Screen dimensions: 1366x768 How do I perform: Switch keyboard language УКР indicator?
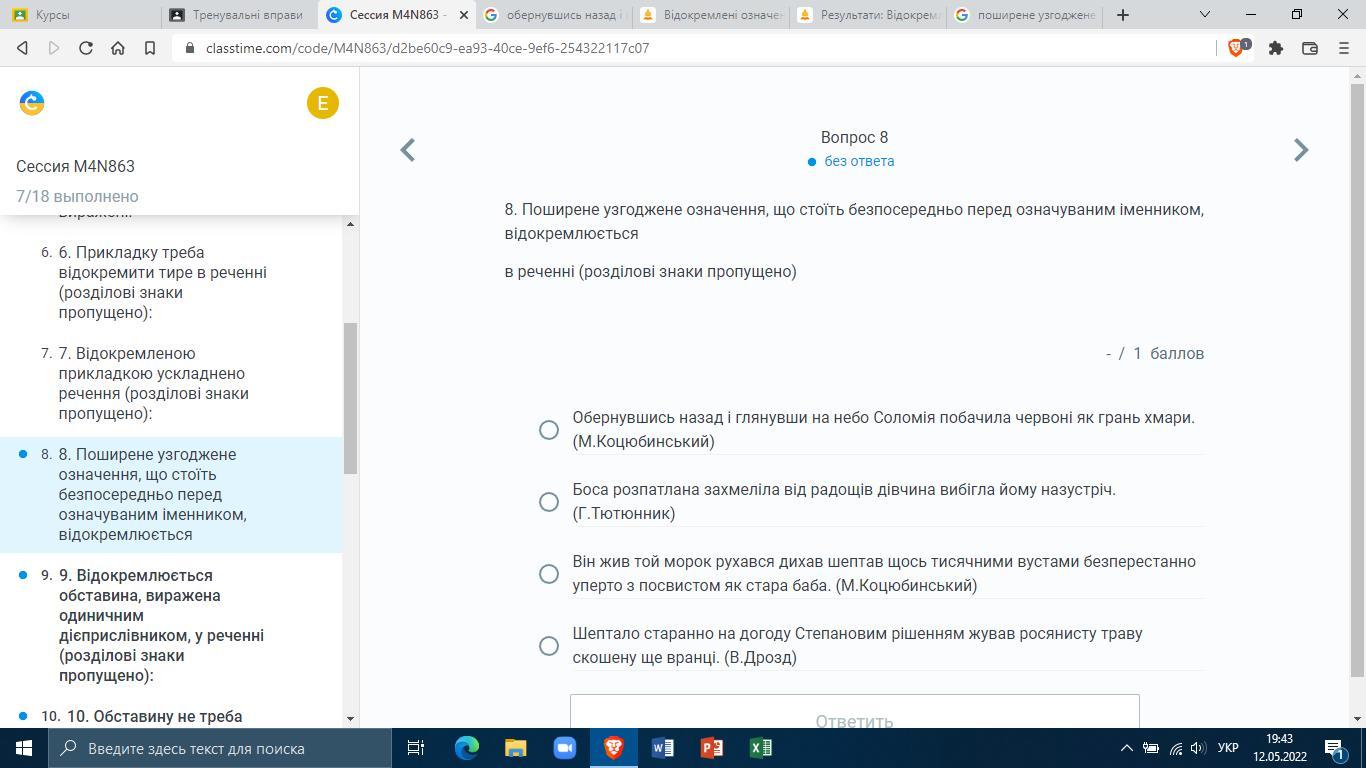pos(1229,748)
